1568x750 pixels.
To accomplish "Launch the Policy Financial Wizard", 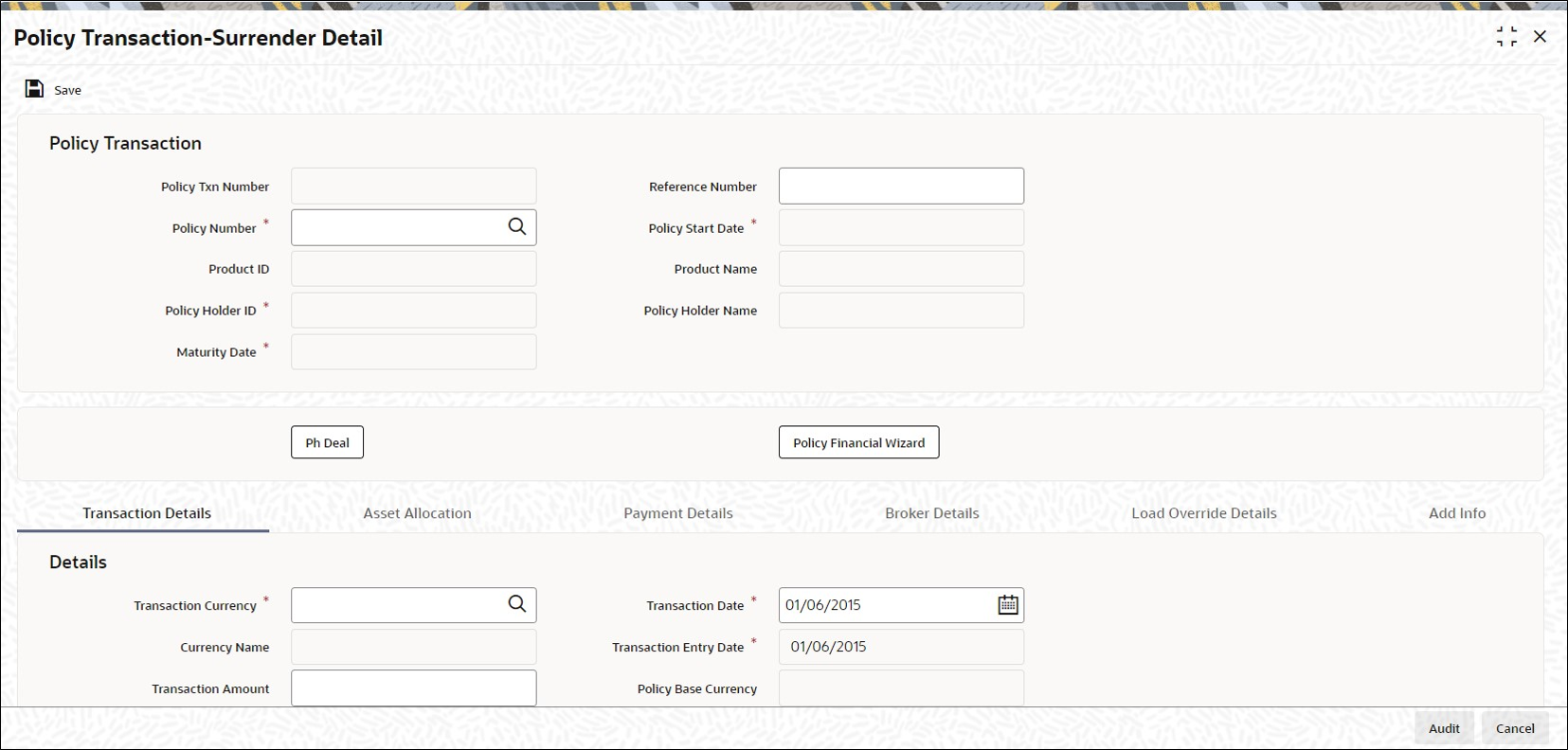I will pos(859,442).
